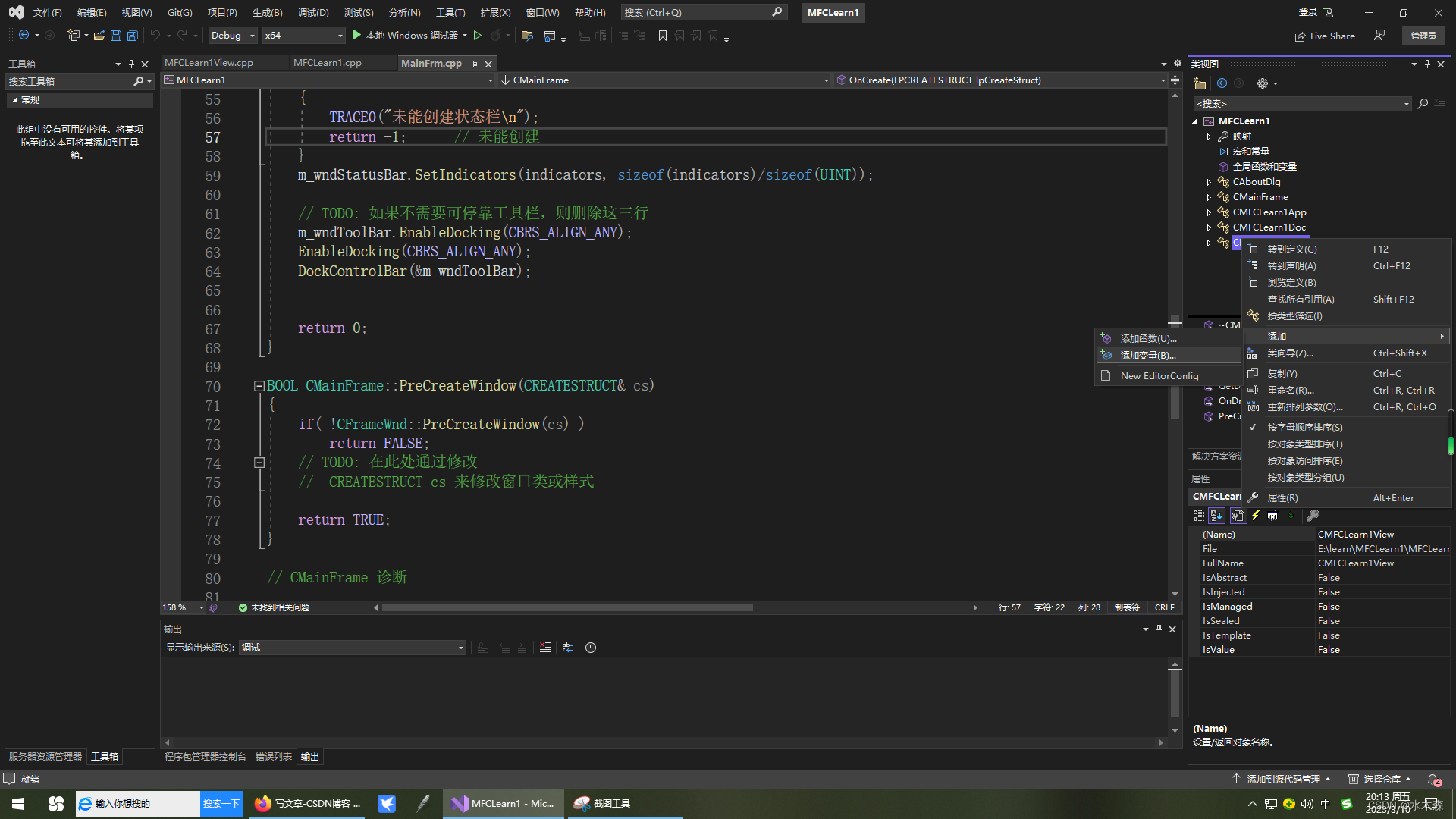Viewport: 1456px width, 819px height.
Task: Click the green Start Debugging play icon
Action: coord(356,36)
